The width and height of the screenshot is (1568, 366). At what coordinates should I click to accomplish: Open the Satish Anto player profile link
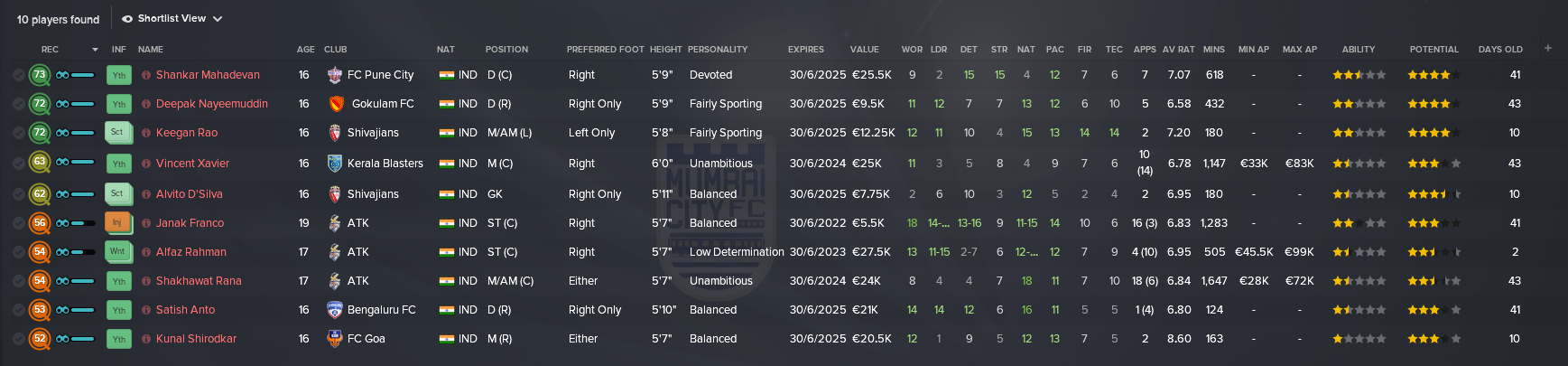pyautogui.click(x=185, y=310)
